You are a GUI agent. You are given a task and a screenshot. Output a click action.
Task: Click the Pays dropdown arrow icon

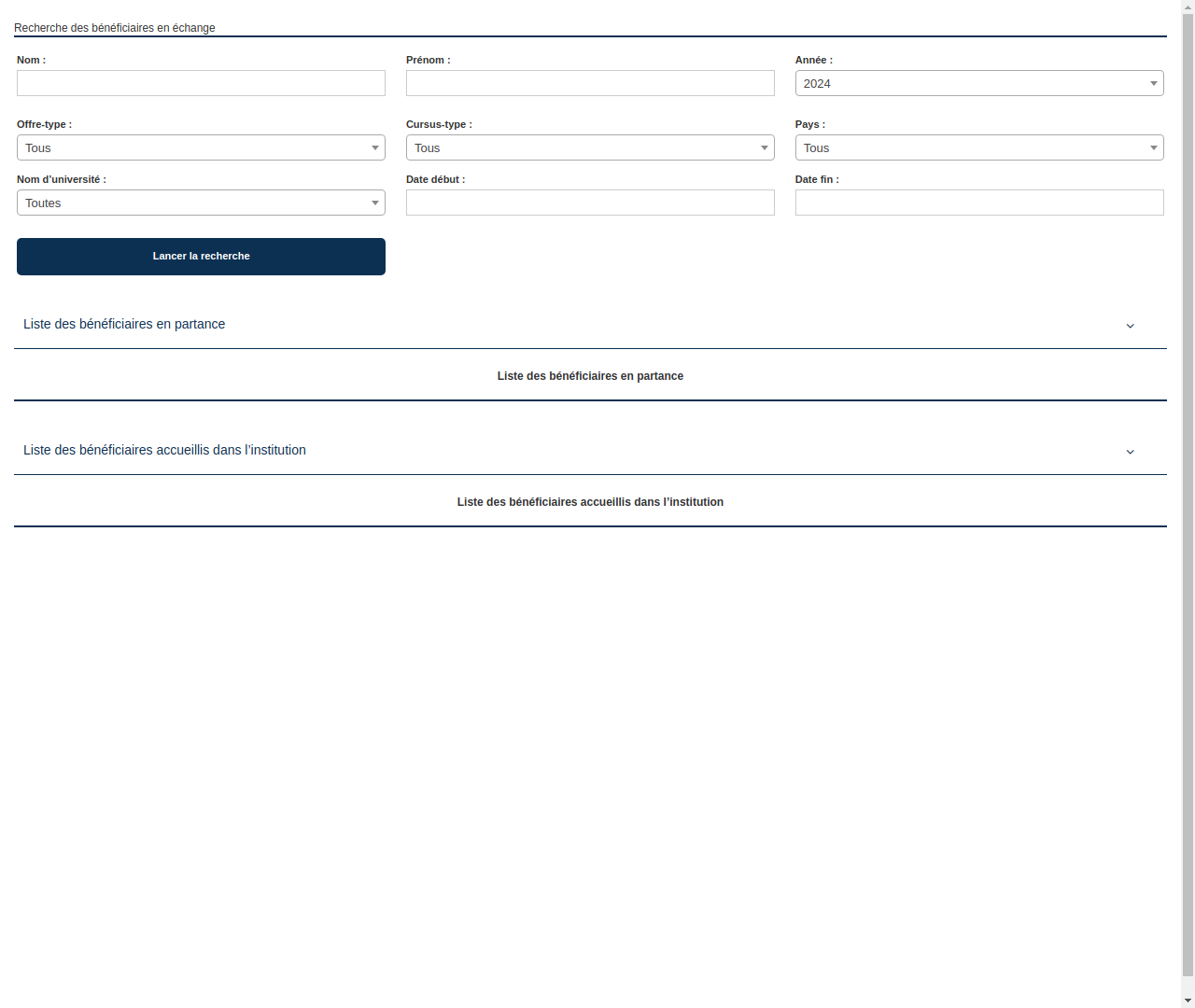coord(1154,147)
